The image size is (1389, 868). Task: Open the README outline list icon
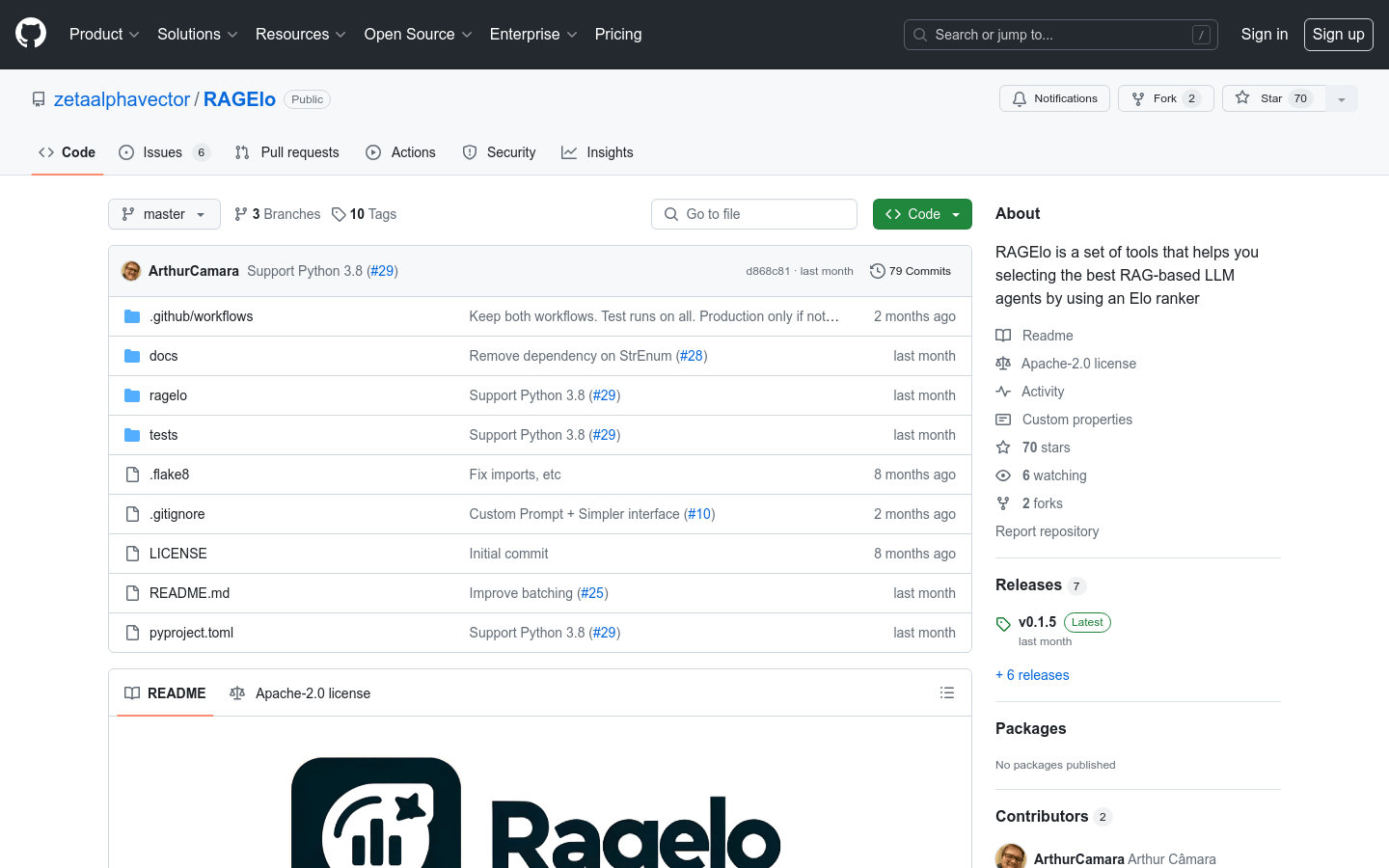(x=947, y=692)
